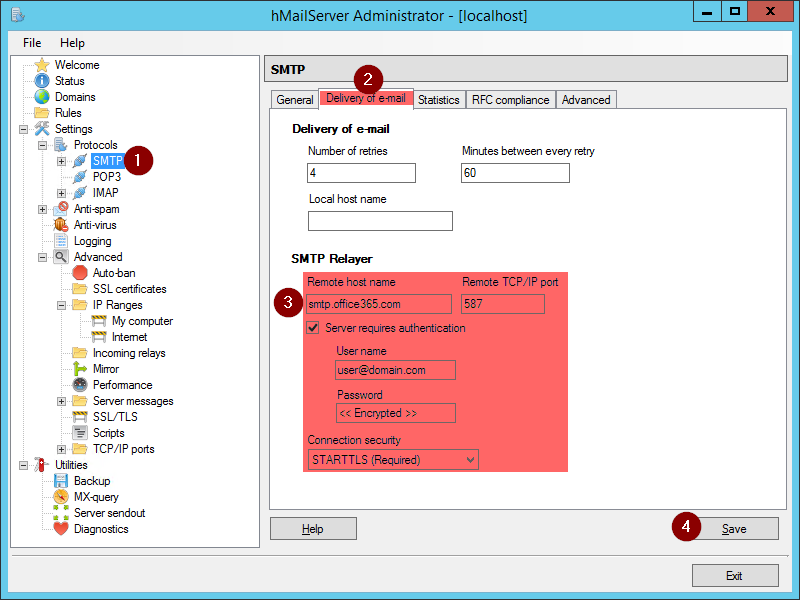The image size is (800, 600).
Task: Click the Protocols icon in tree
Action: [x=61, y=145]
